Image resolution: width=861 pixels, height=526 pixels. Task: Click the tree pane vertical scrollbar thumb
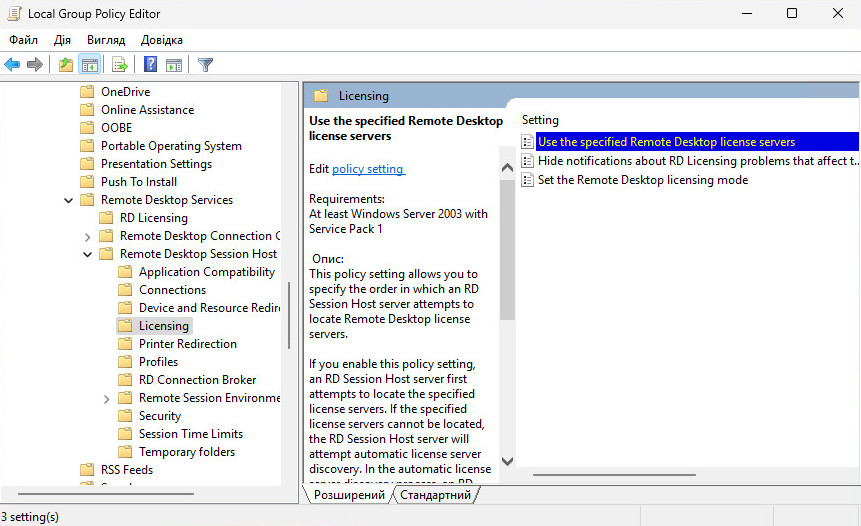click(289, 316)
